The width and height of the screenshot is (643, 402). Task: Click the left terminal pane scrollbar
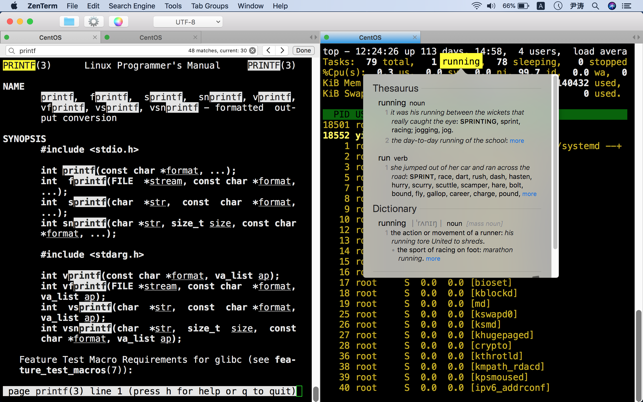tap(315, 393)
